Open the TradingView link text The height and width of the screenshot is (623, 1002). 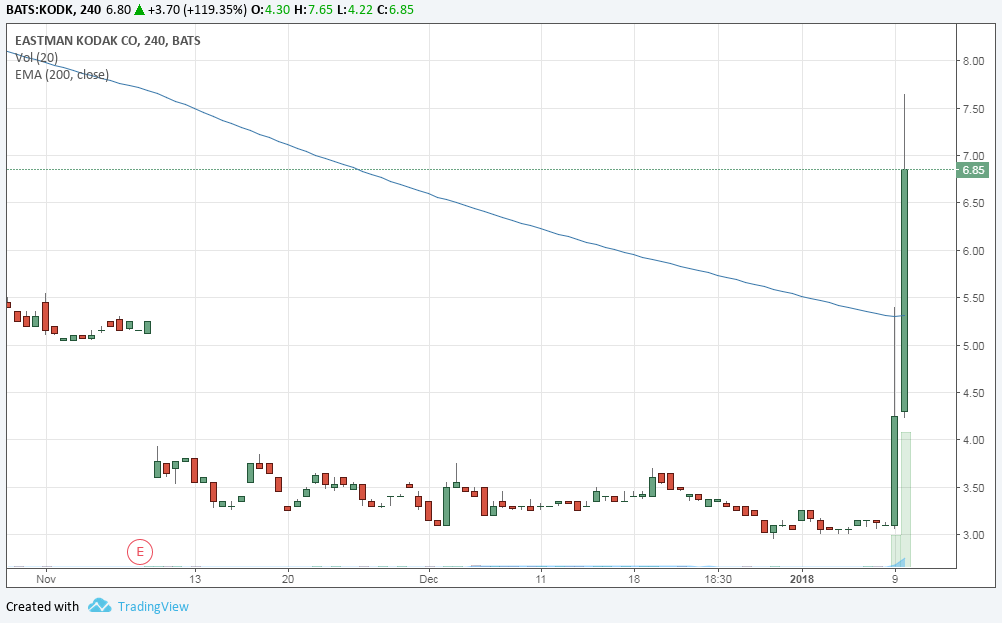(153, 606)
